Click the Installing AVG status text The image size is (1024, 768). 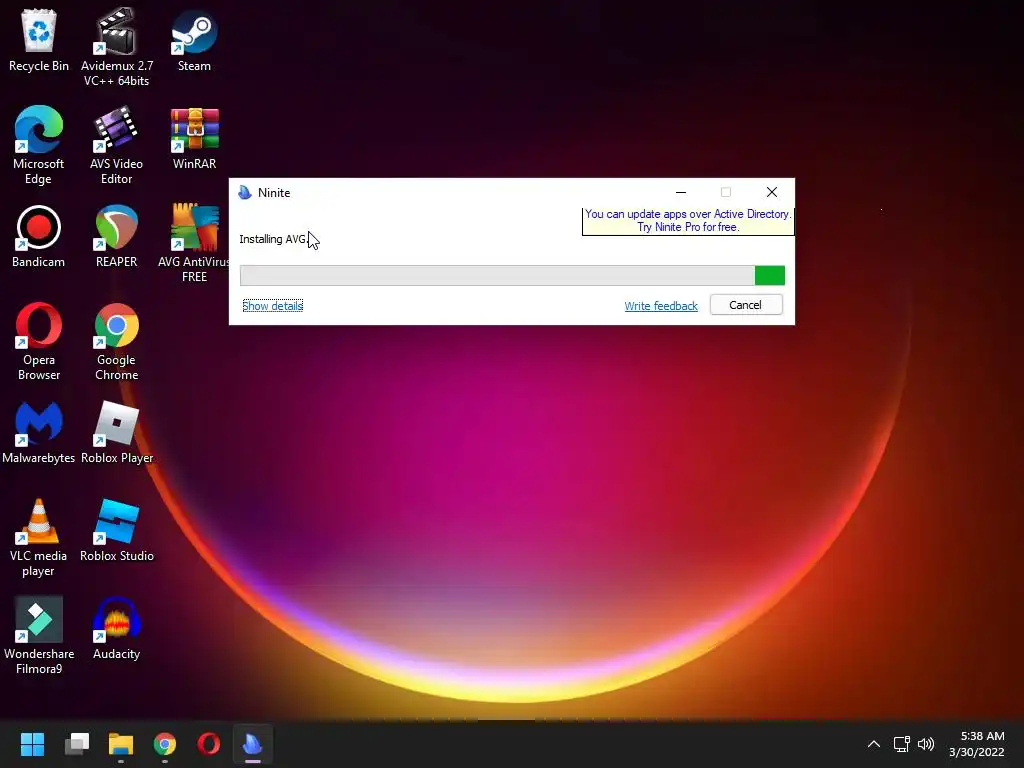click(x=273, y=239)
